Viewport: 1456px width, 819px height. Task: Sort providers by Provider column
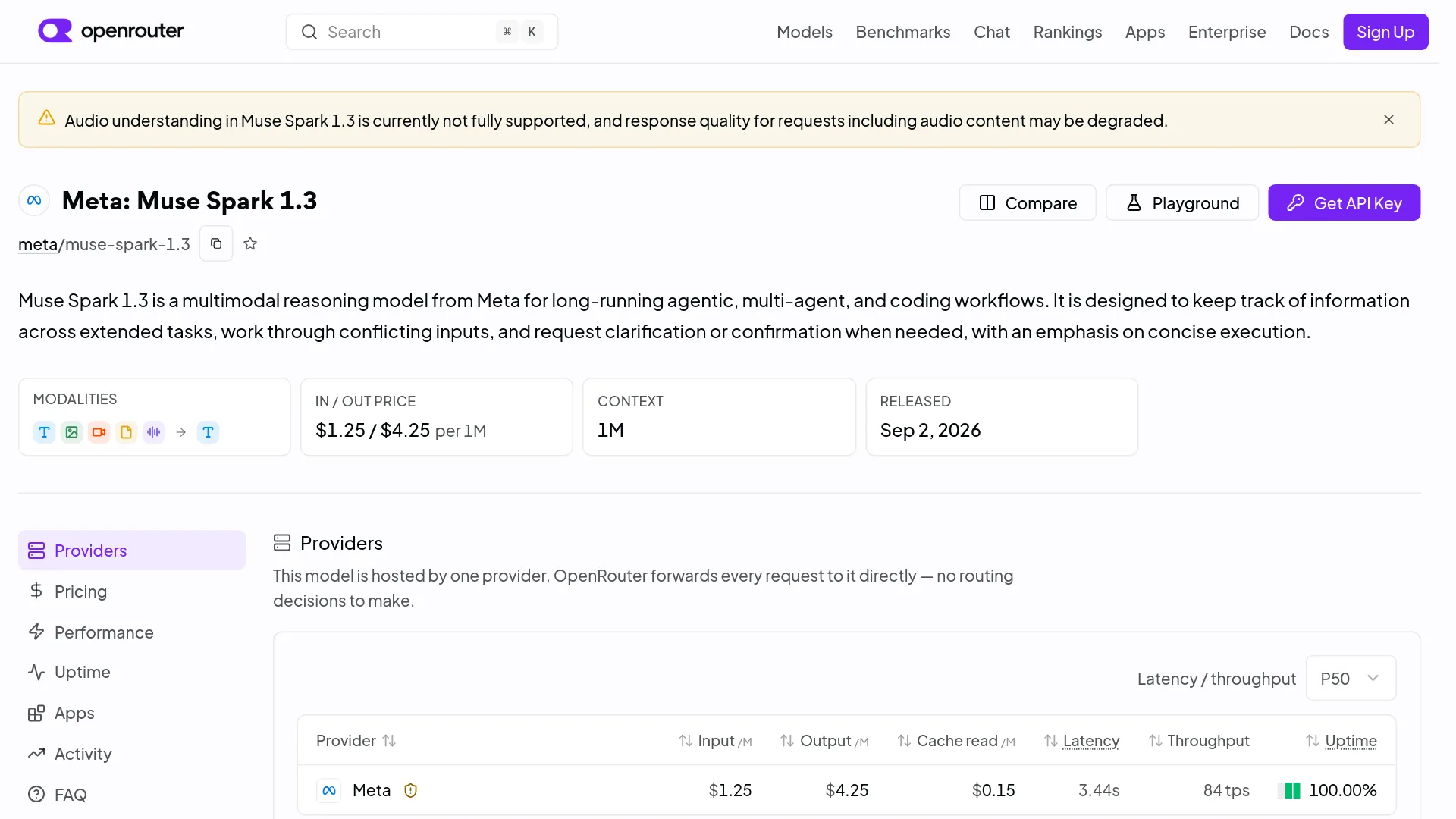pos(356,741)
